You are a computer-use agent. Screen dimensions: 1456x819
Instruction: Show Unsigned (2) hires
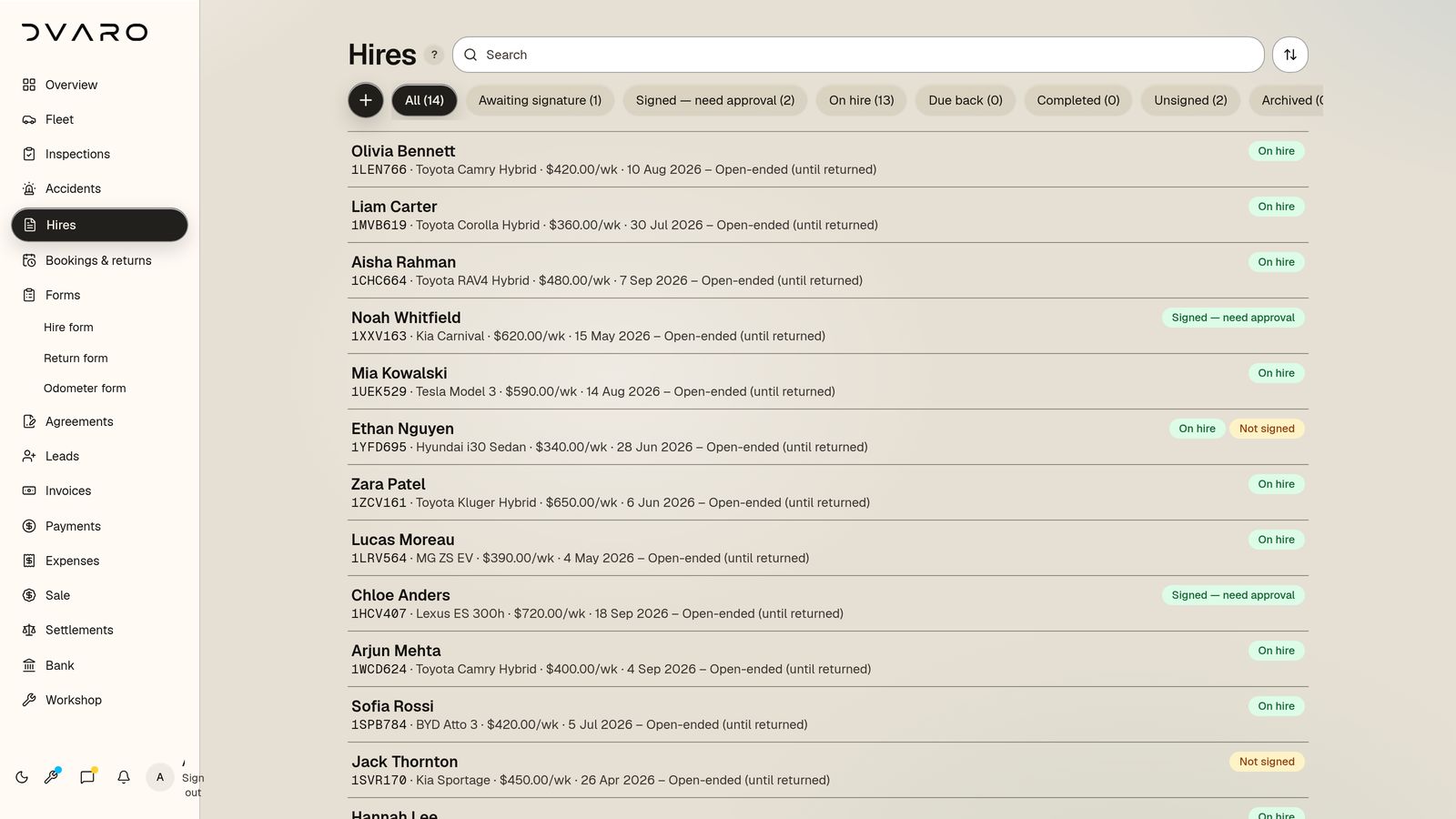click(1190, 100)
